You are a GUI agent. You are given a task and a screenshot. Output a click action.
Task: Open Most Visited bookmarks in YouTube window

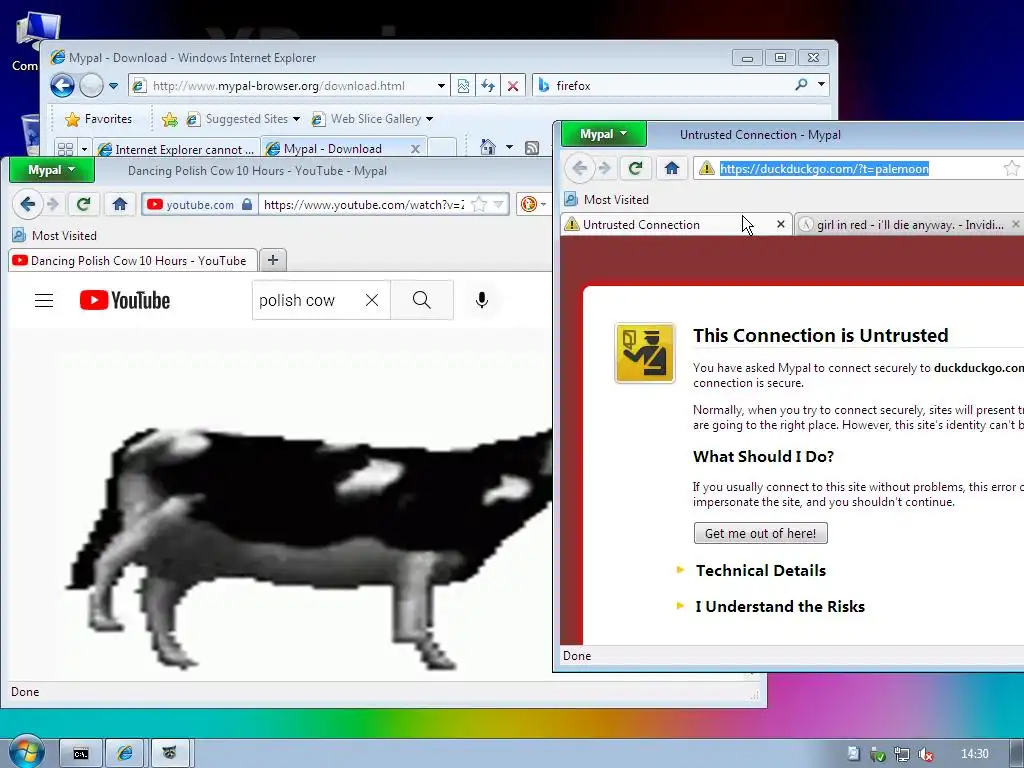(55, 236)
